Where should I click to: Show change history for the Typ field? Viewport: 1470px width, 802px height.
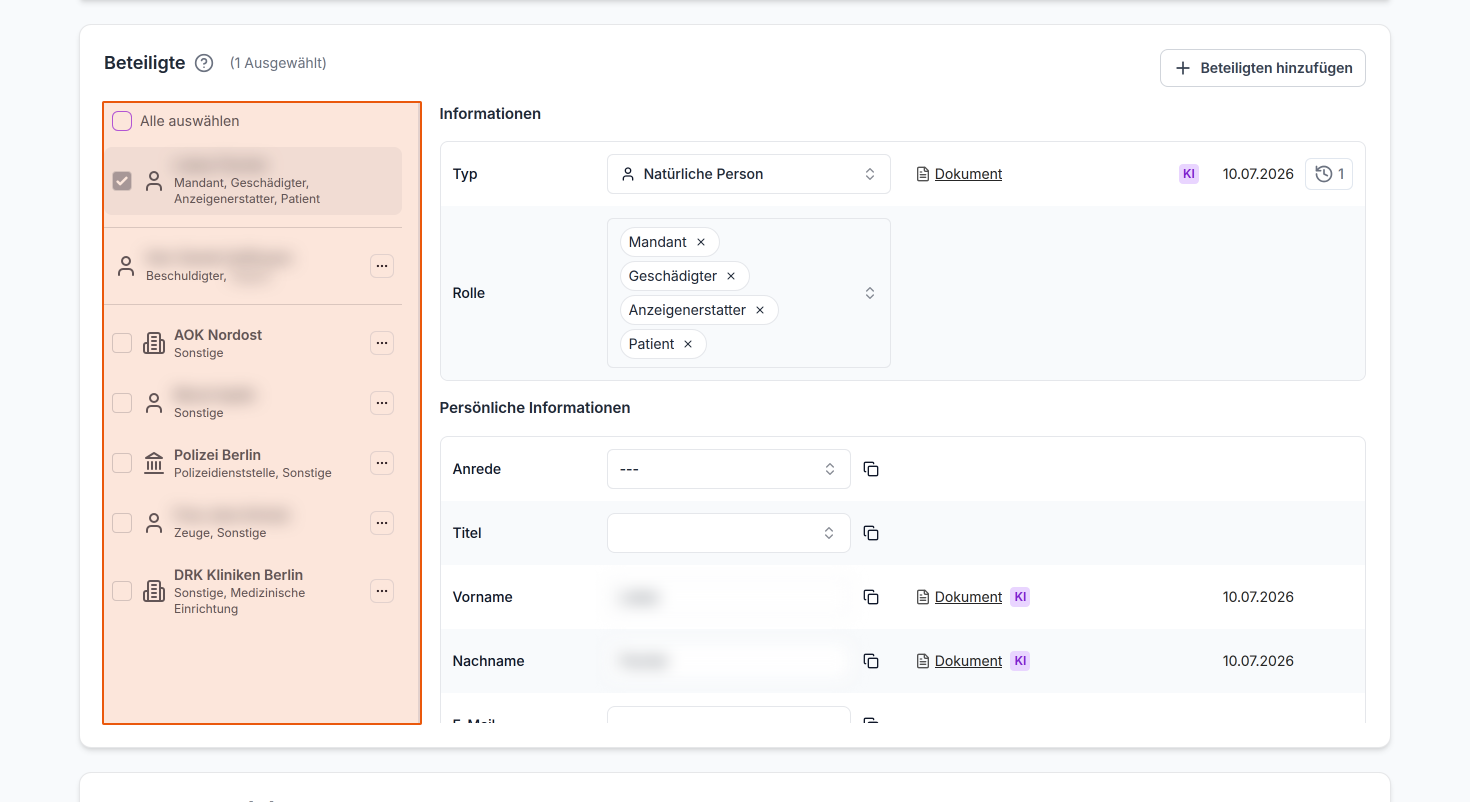(x=1329, y=174)
